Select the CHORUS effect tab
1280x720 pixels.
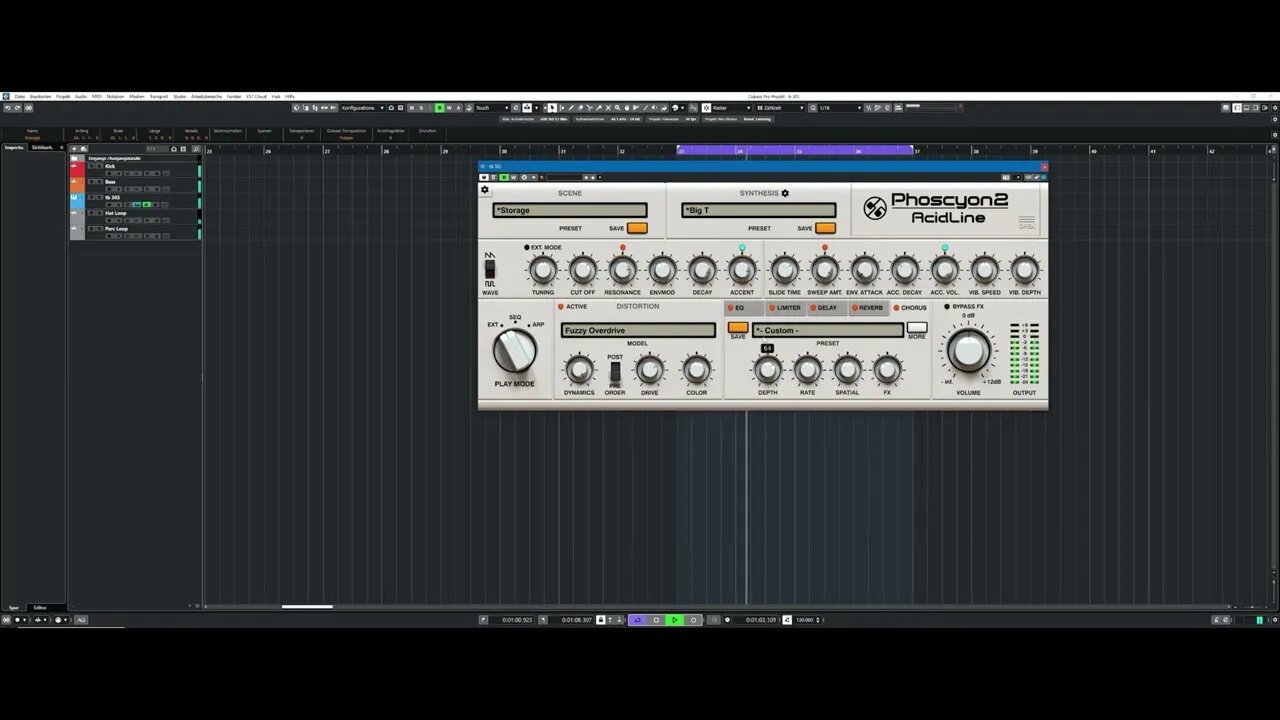(910, 308)
